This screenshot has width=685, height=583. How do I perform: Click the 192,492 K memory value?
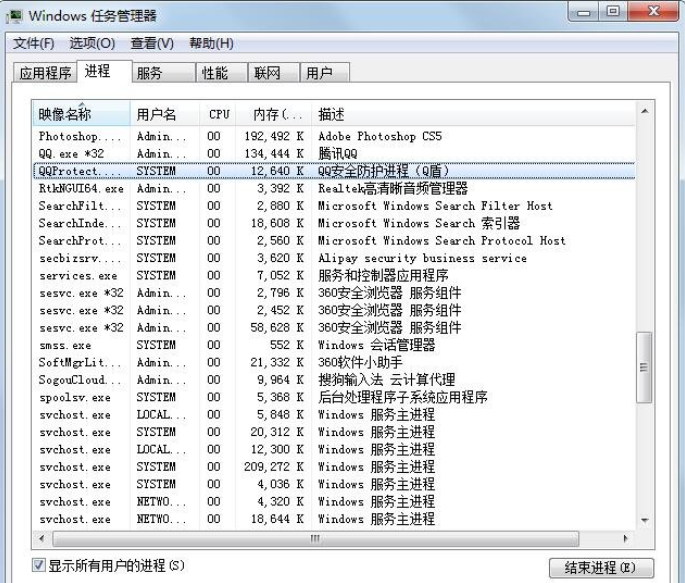click(x=274, y=136)
